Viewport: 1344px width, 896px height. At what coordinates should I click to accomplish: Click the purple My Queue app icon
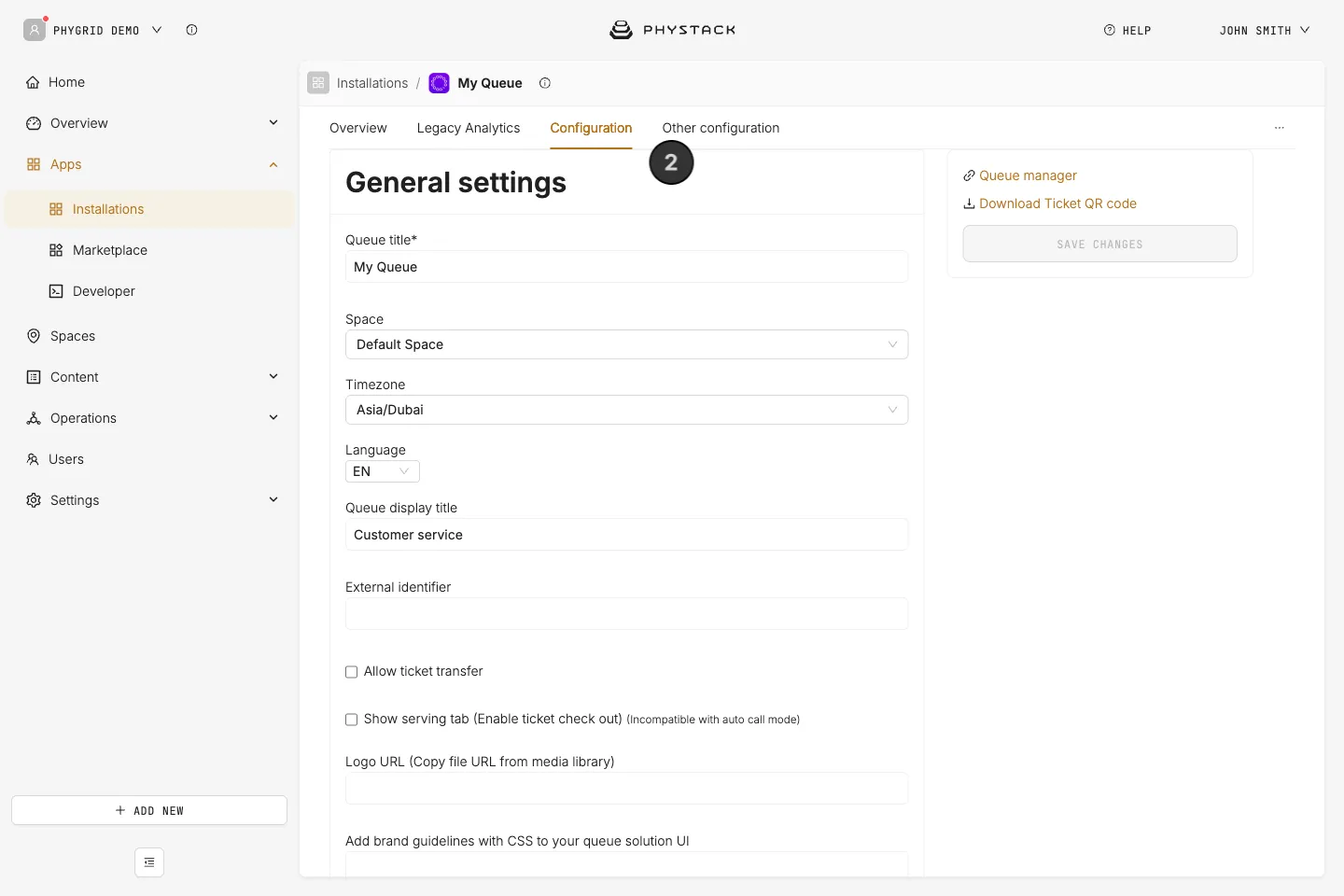439,83
